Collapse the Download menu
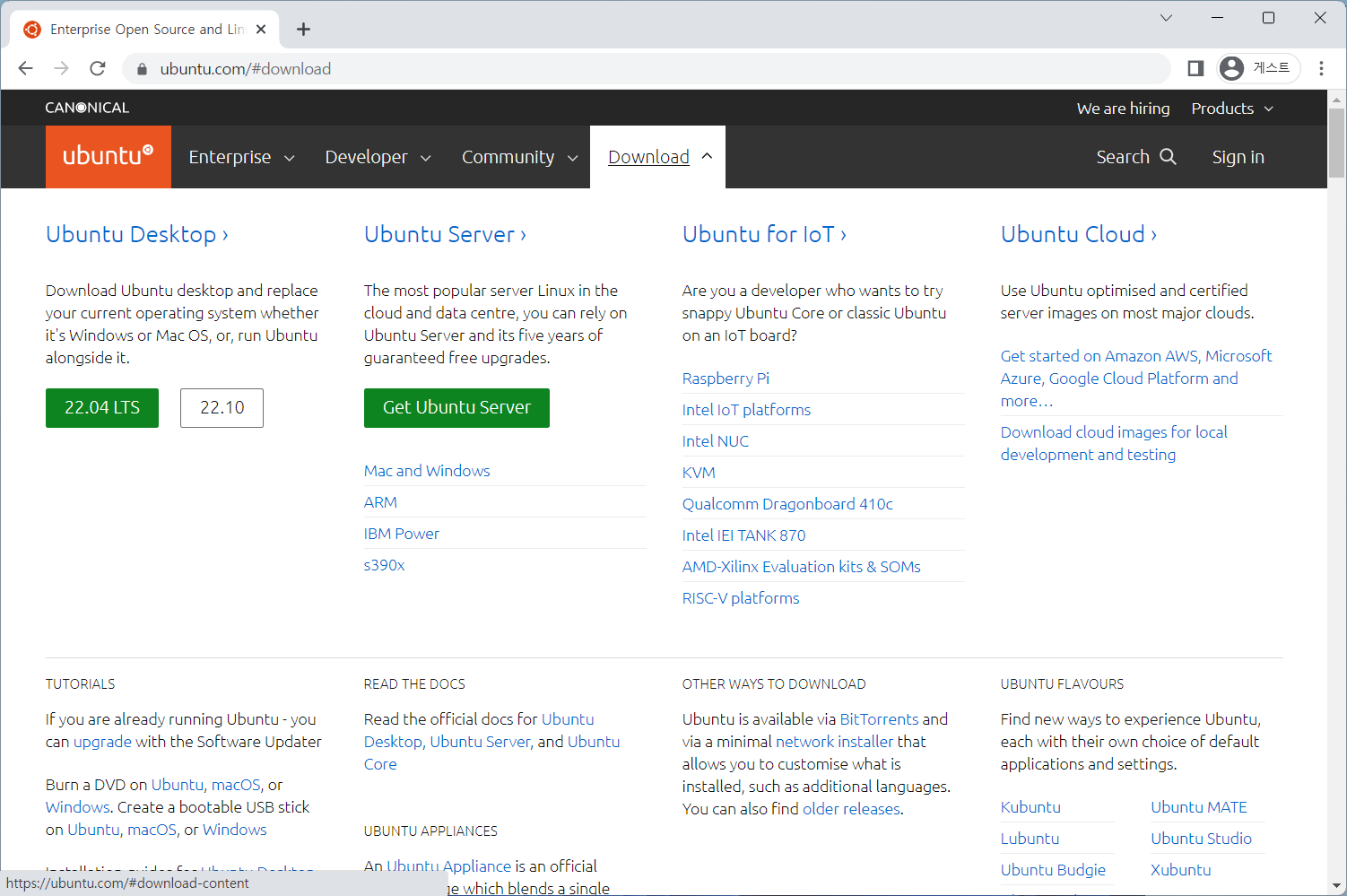 659,158
